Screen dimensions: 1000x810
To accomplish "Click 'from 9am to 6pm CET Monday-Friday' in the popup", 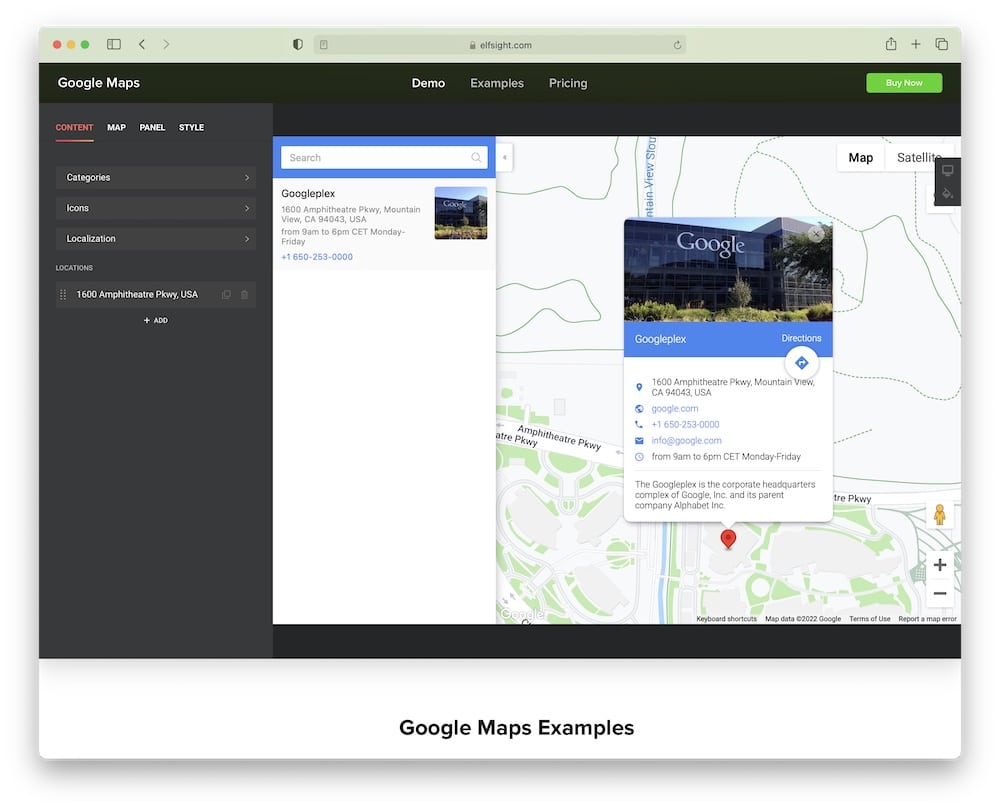I will pyautogui.click(x=726, y=457).
